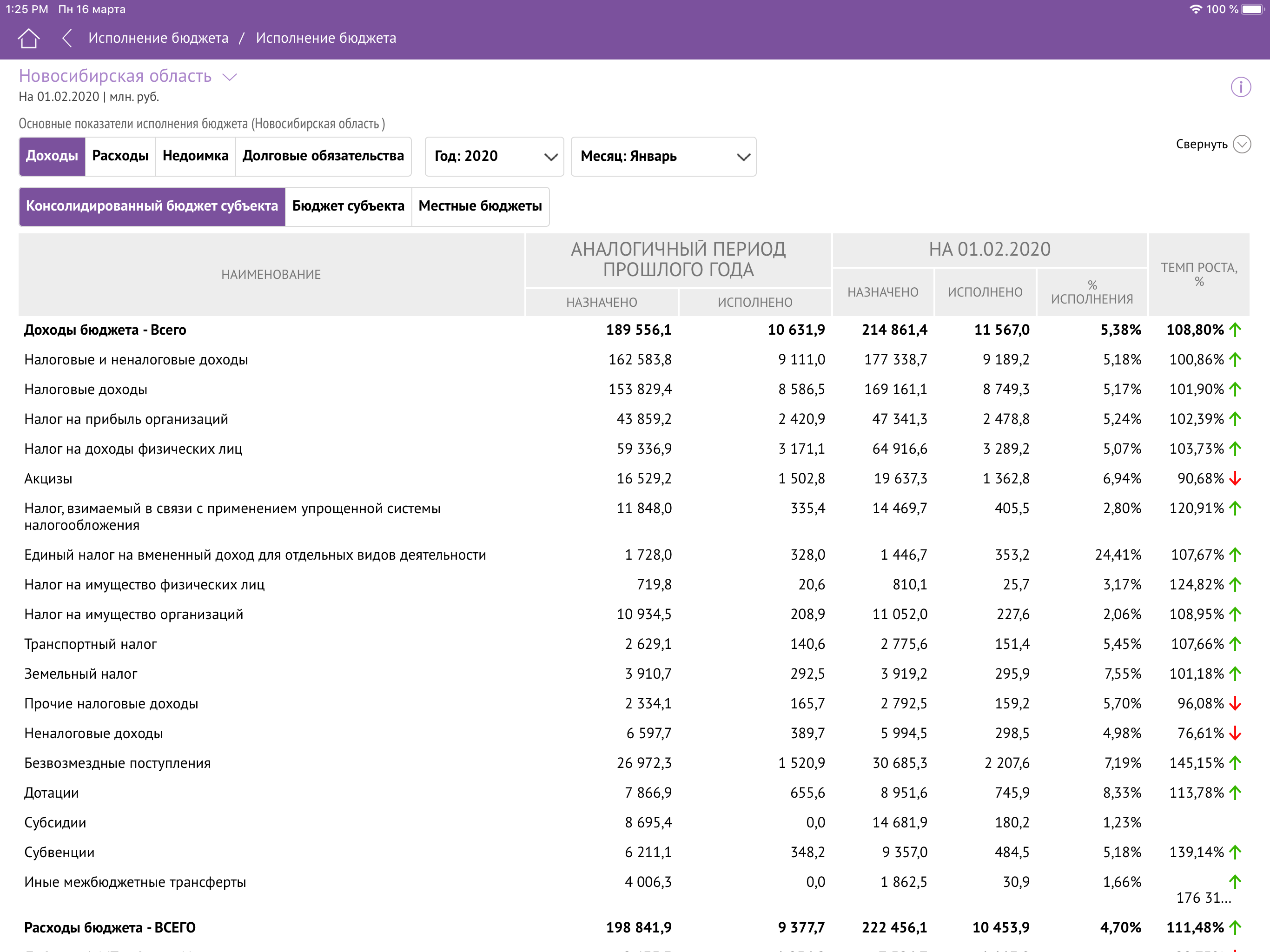Open the Месяц: Январь dropdown
This screenshot has height=952, width=1270.
point(663,157)
